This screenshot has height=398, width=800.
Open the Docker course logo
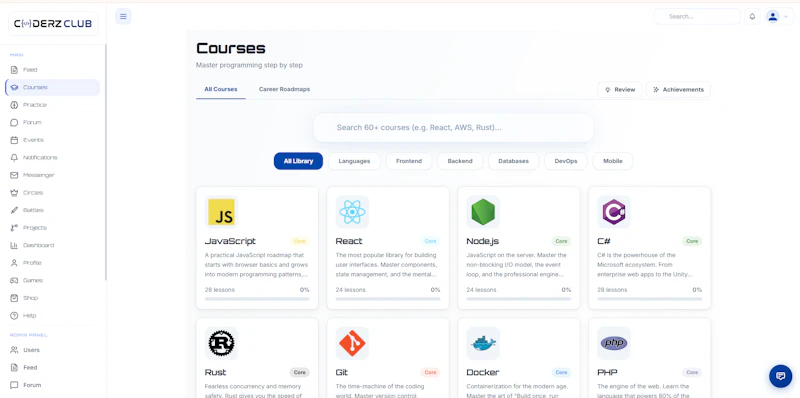tap(483, 343)
